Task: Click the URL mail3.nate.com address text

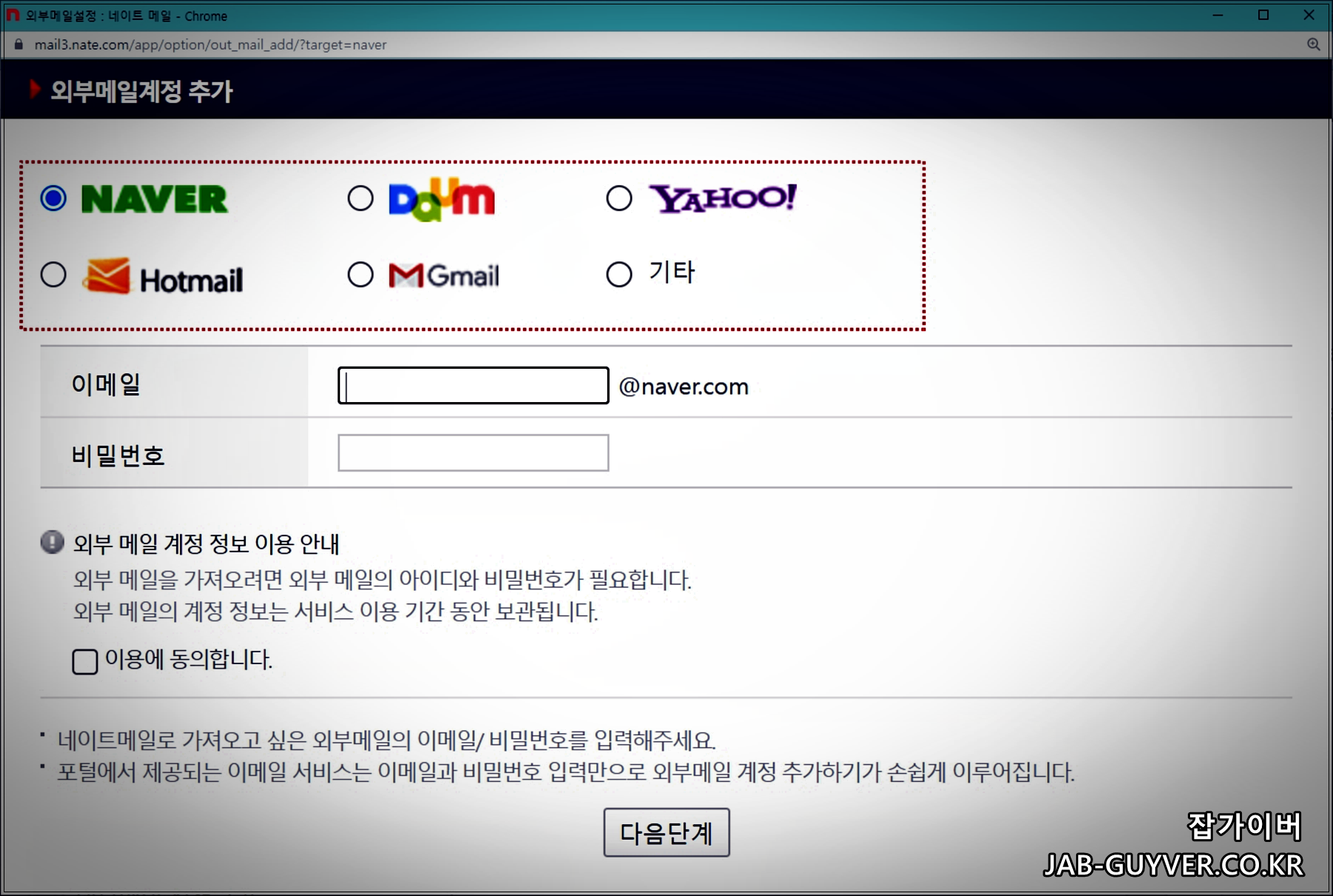Action: click(x=210, y=45)
